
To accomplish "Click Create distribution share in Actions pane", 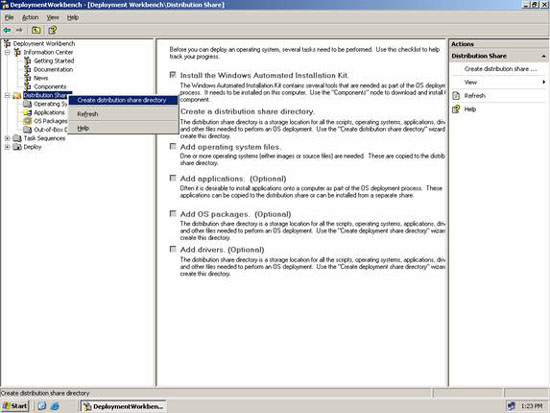I will coord(501,69).
